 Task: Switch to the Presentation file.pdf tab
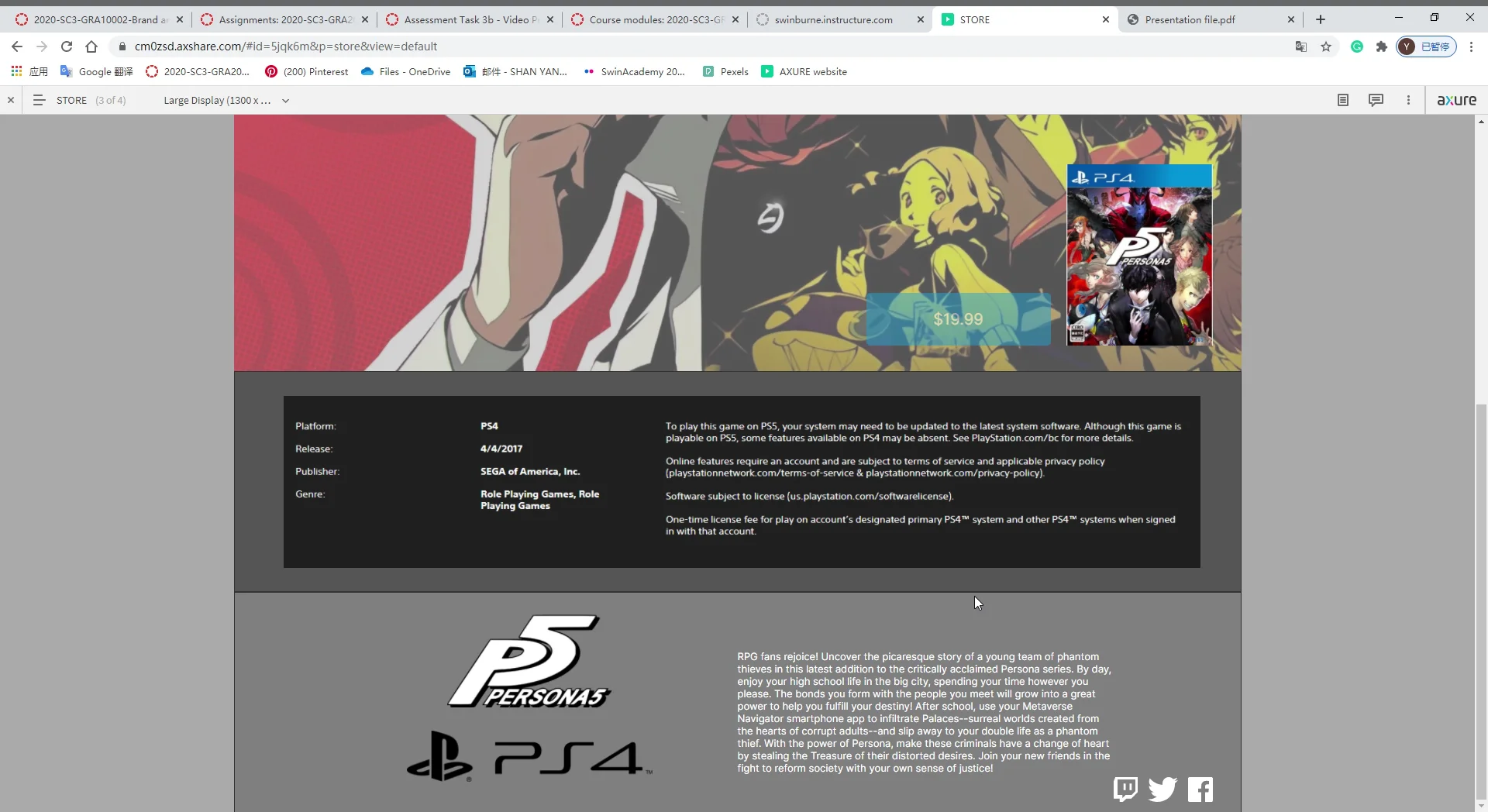click(1211, 19)
